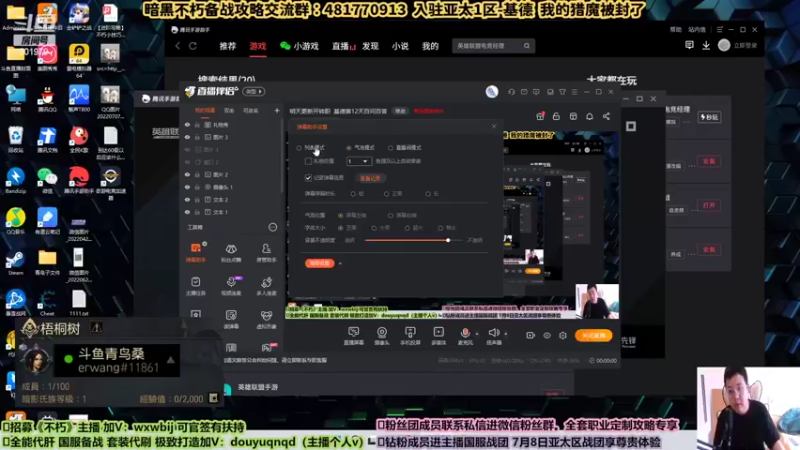Screen dimensions: 800x450
Task: Toggle lock on the 摄像头 1 layer
Action: point(197,187)
